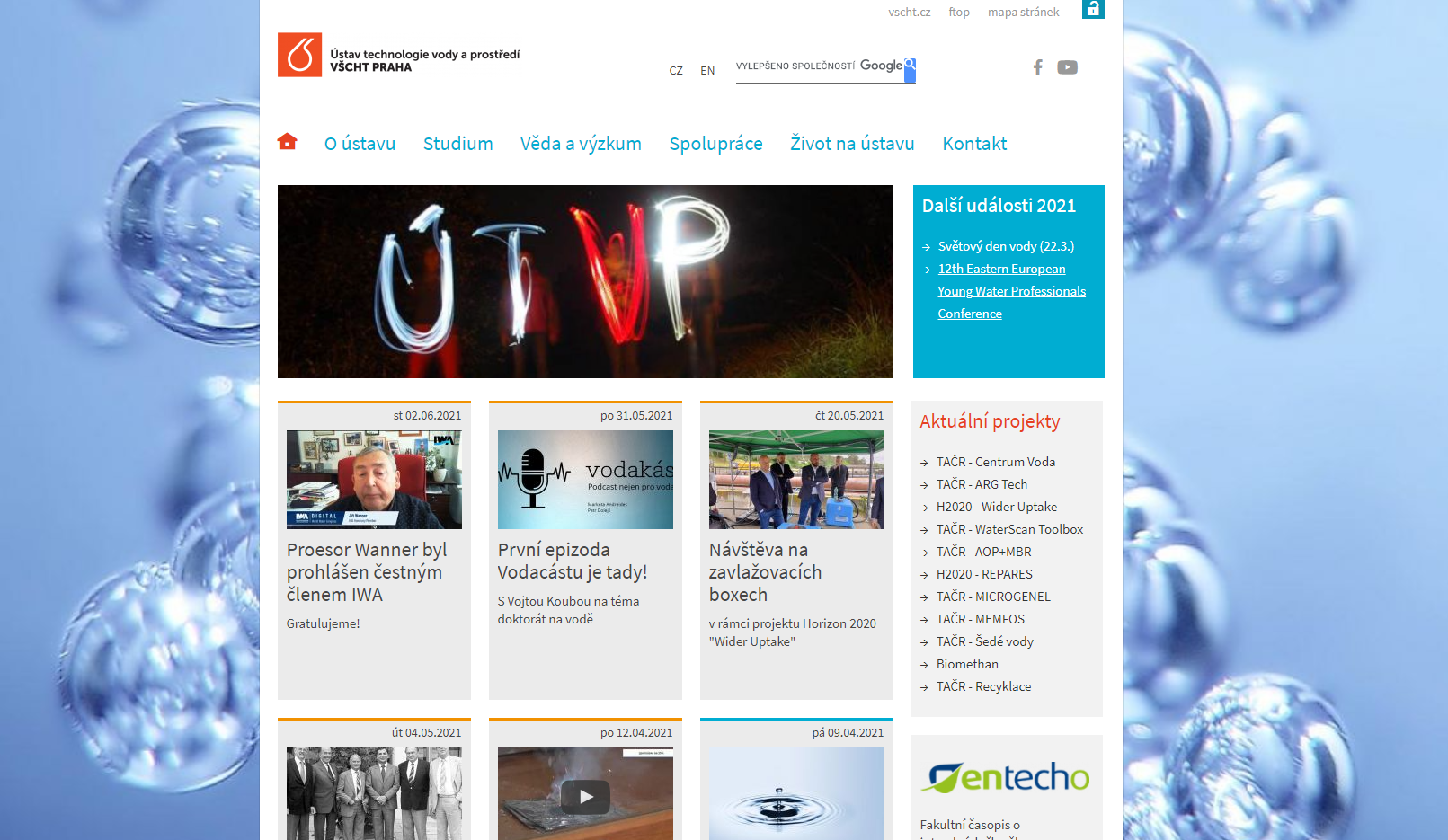Open the Facebook page icon
The height and width of the screenshot is (840, 1448).
pyautogui.click(x=1037, y=67)
